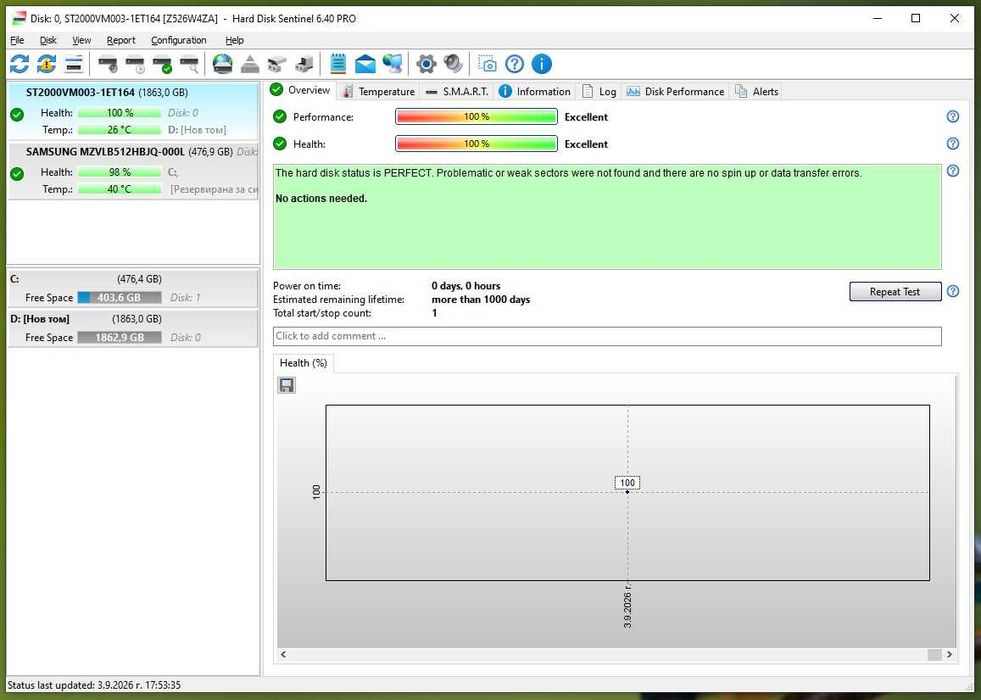Switch to the Disk Performance tab
Image resolution: width=981 pixels, height=700 pixels.
coord(676,91)
